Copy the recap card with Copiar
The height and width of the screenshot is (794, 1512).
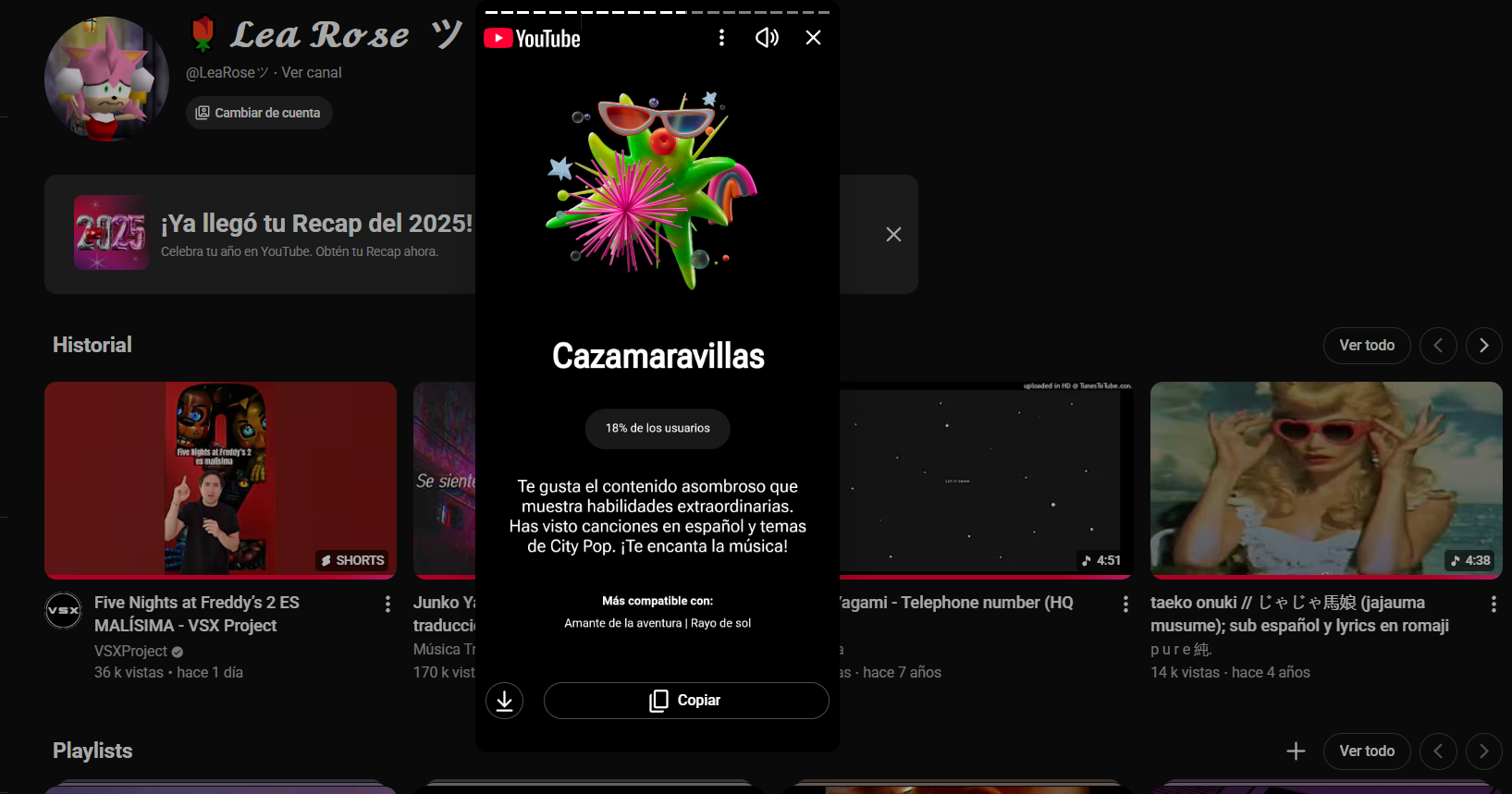(x=686, y=701)
